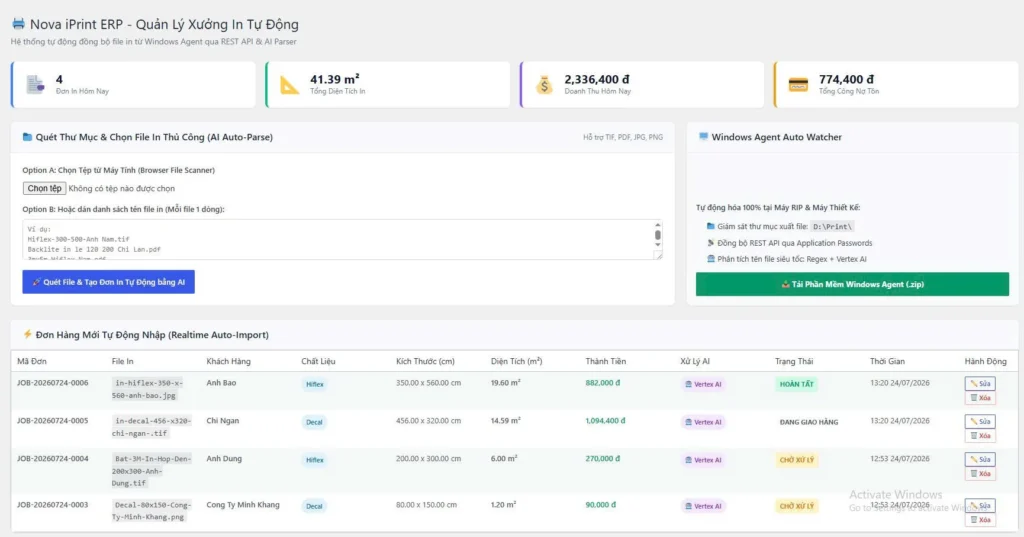The image size is (1024, 537).
Task: Click order code JOB-20260724-0004
Action: pos(53,459)
